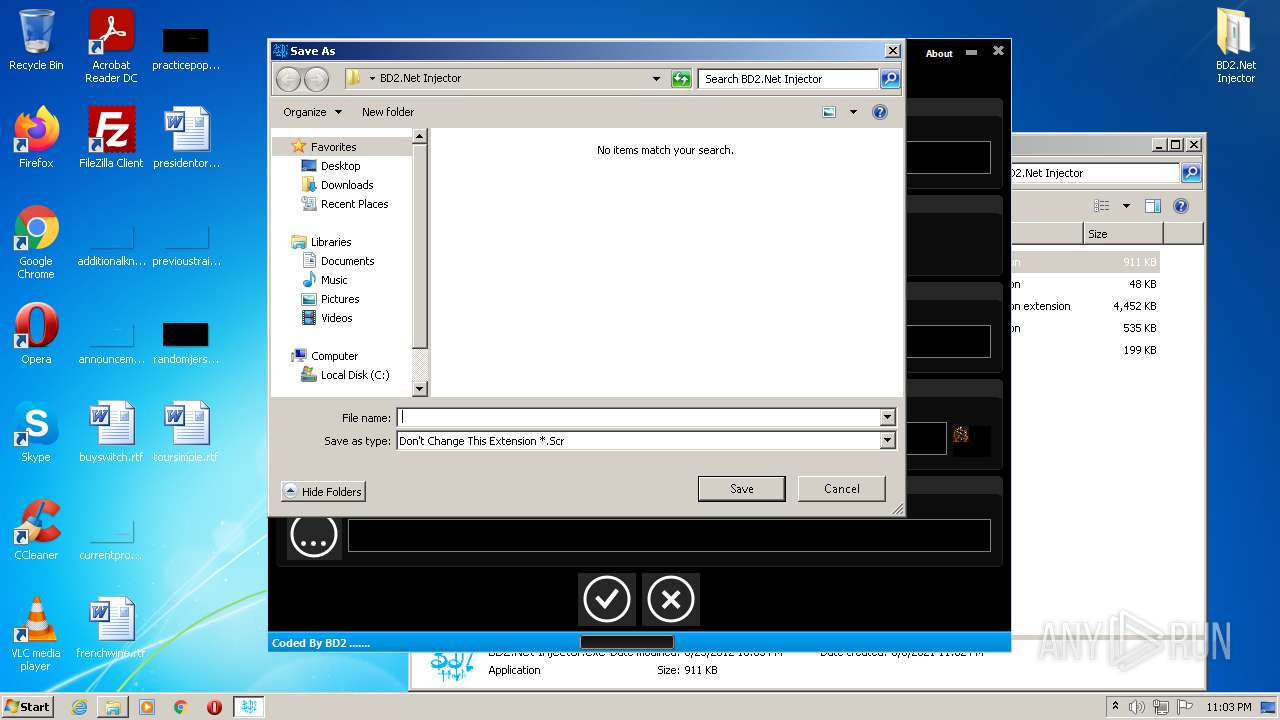Select FileZilla Client desktop icon

(x=111, y=137)
